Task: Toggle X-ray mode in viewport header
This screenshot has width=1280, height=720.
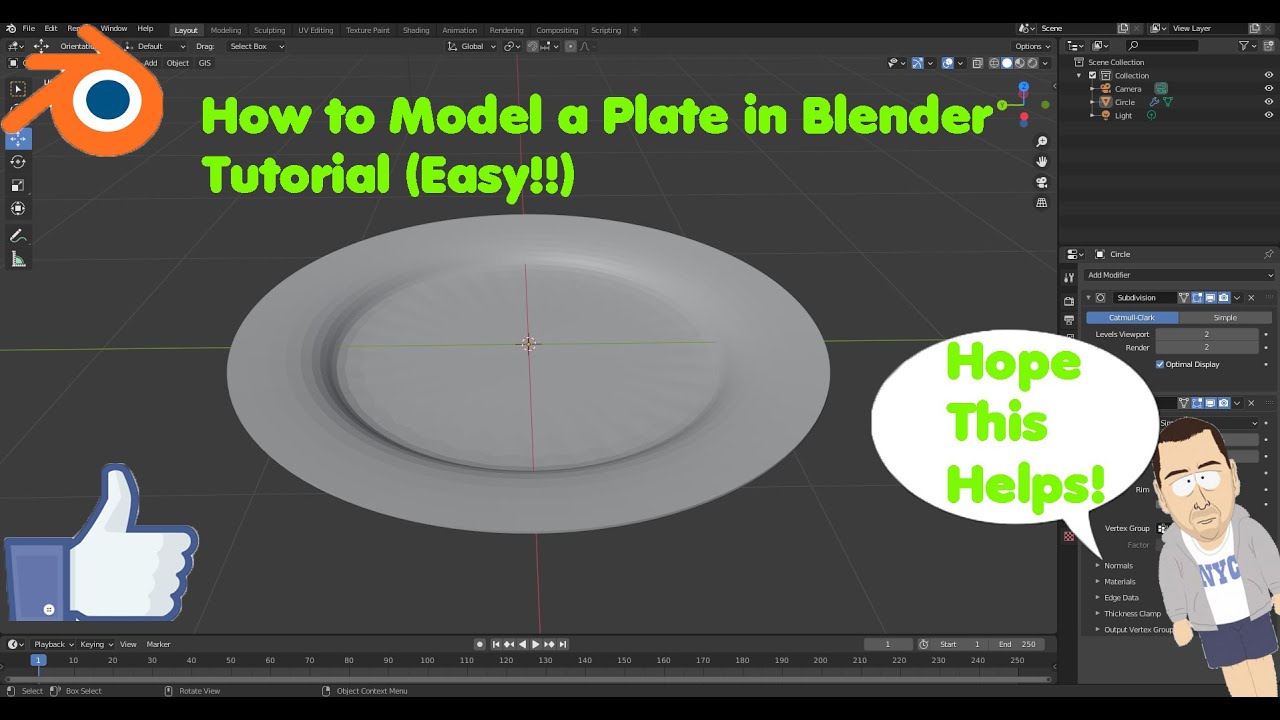Action: [x=977, y=63]
